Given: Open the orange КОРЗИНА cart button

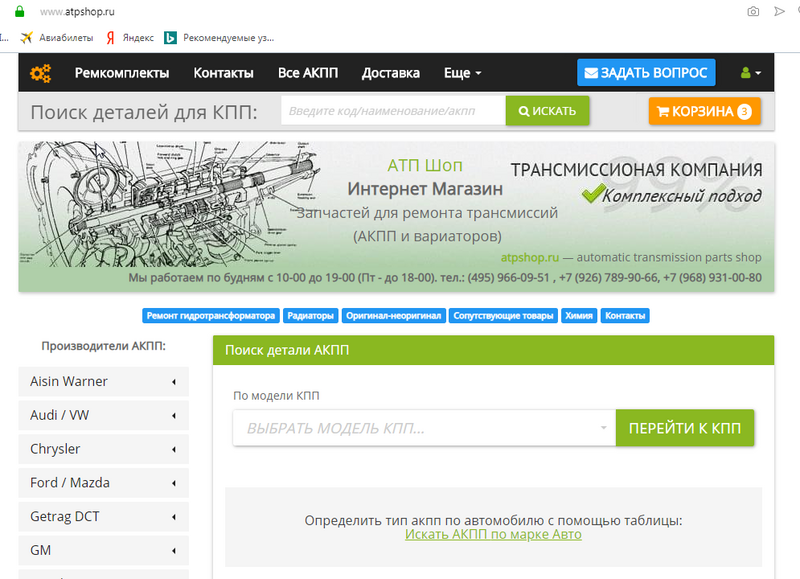Looking at the screenshot, I should click(x=705, y=111).
